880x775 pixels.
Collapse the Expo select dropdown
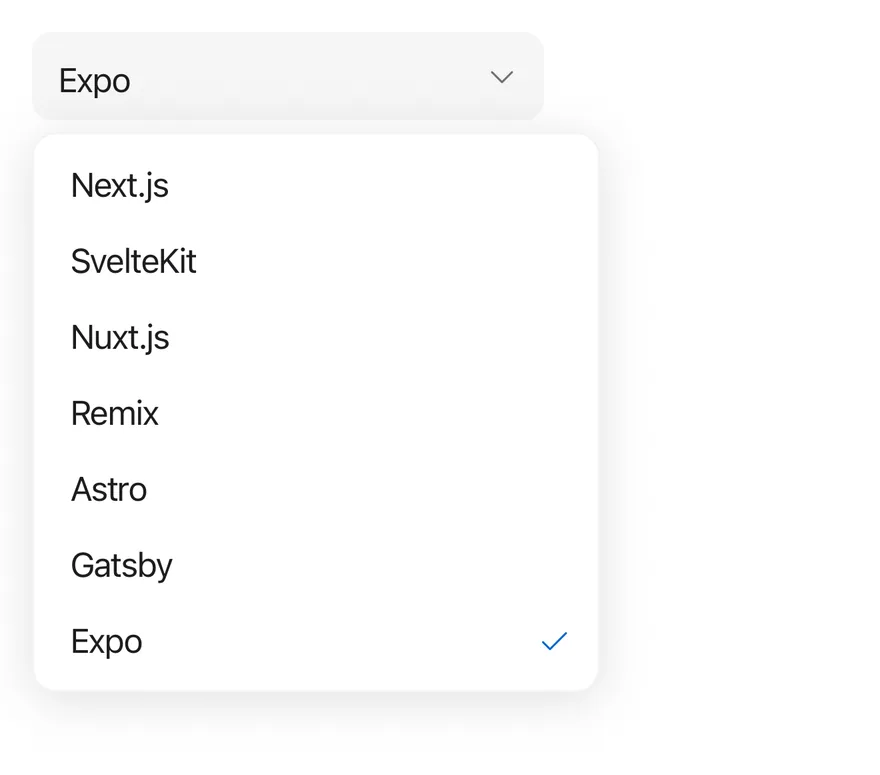pyautogui.click(x=288, y=76)
